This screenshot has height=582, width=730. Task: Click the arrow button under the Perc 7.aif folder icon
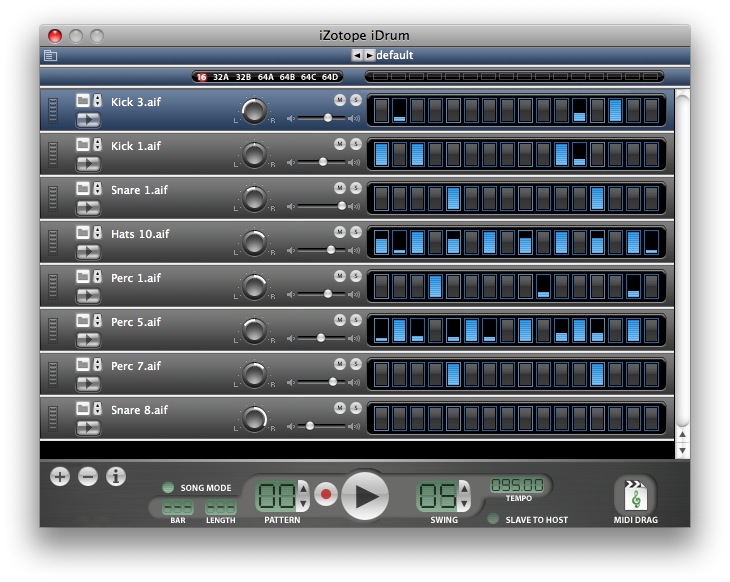pyautogui.click(x=88, y=384)
